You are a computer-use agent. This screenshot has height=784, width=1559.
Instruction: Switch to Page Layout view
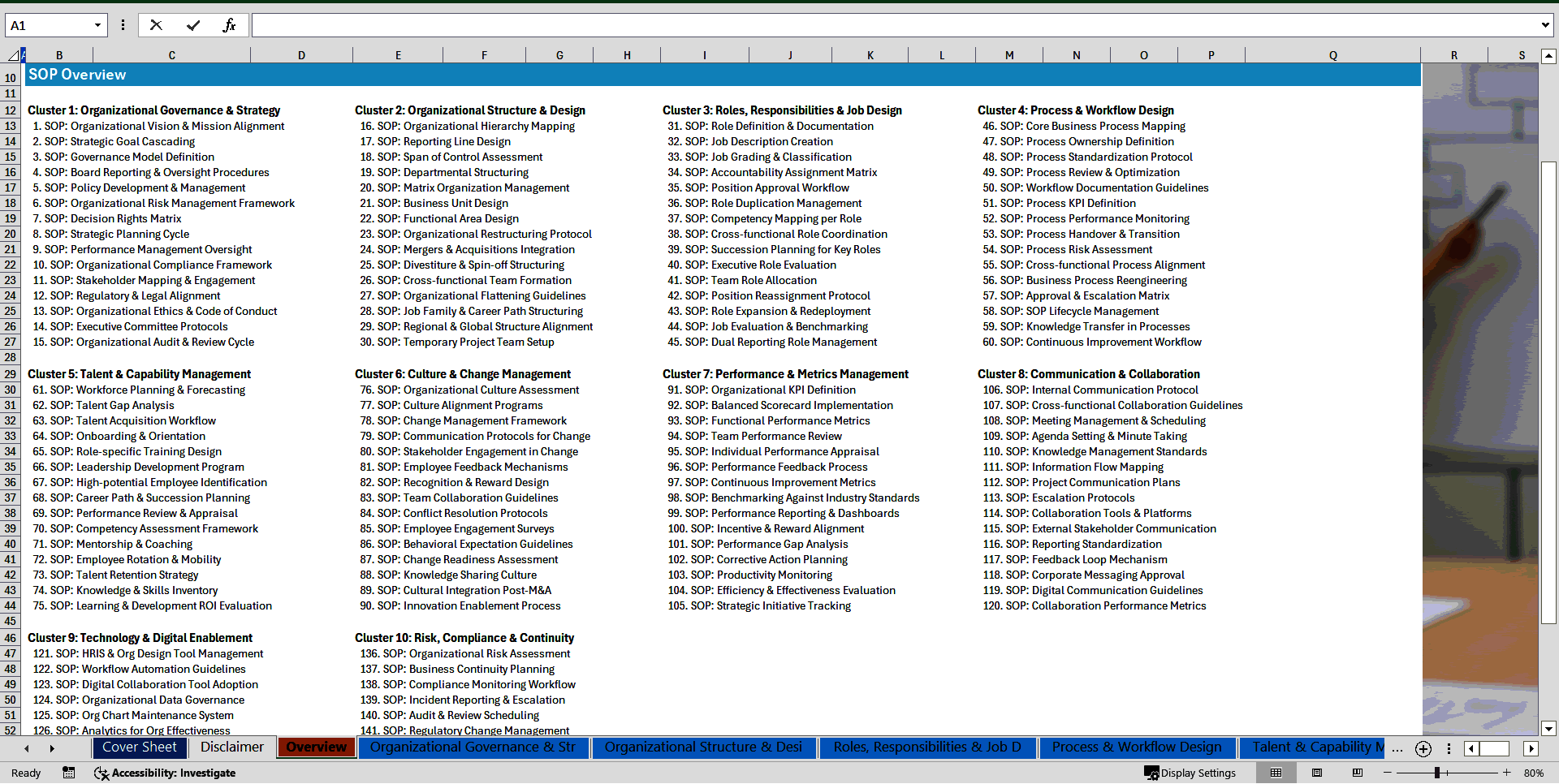[x=1317, y=773]
